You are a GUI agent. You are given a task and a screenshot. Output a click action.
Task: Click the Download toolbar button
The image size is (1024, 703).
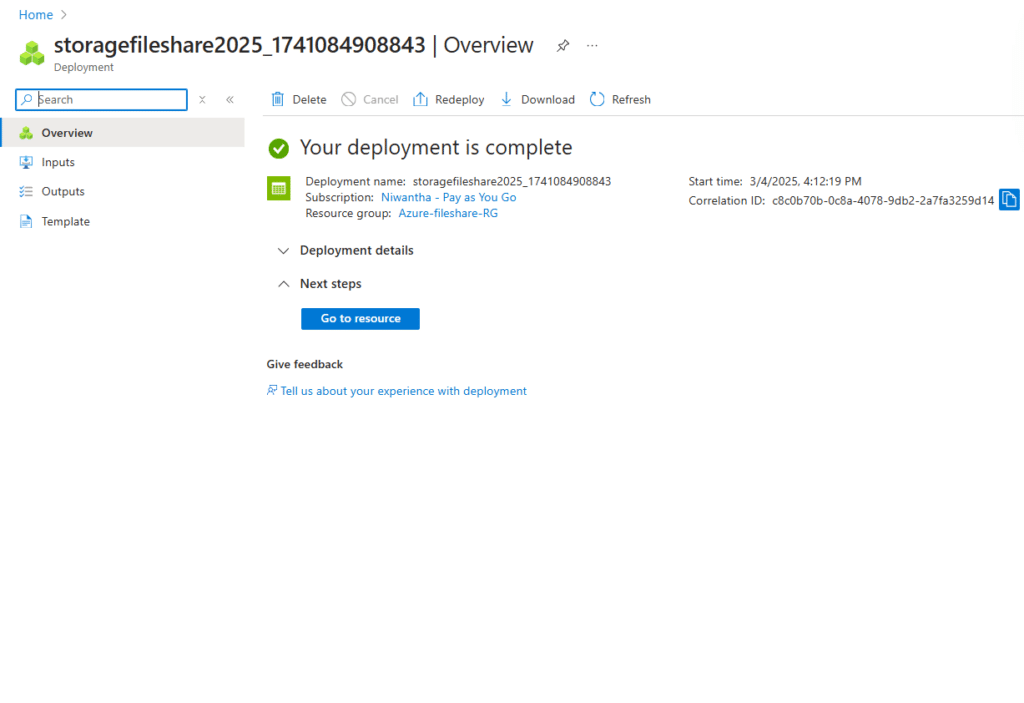pyautogui.click(x=537, y=99)
